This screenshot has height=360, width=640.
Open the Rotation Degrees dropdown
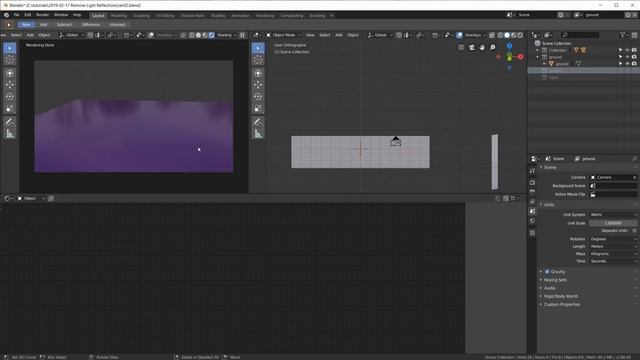click(613, 239)
